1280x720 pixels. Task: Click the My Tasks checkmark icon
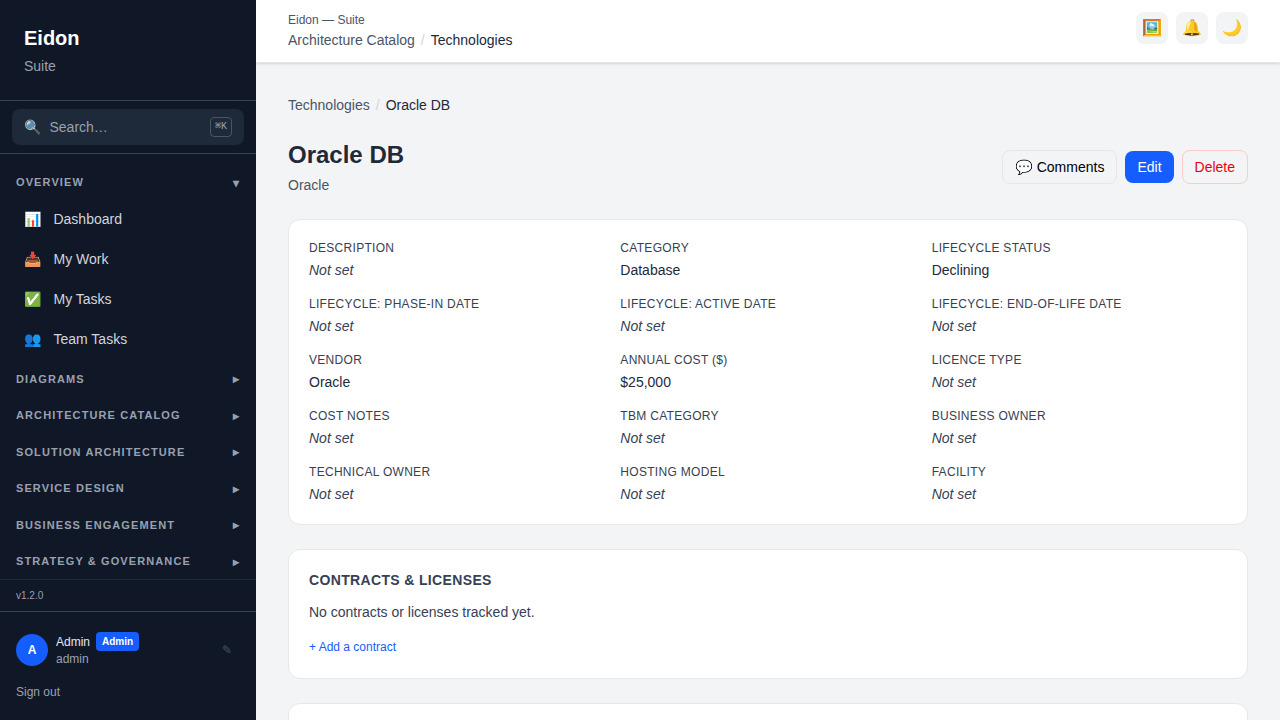point(33,299)
